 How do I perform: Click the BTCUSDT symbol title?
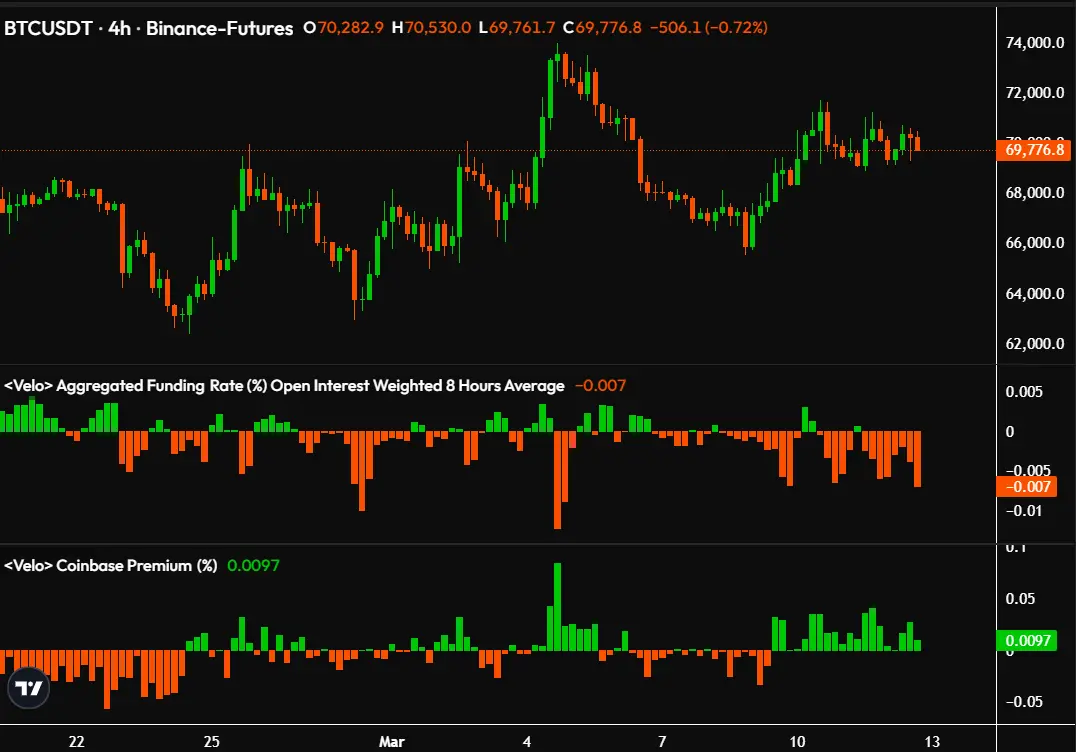[48, 28]
